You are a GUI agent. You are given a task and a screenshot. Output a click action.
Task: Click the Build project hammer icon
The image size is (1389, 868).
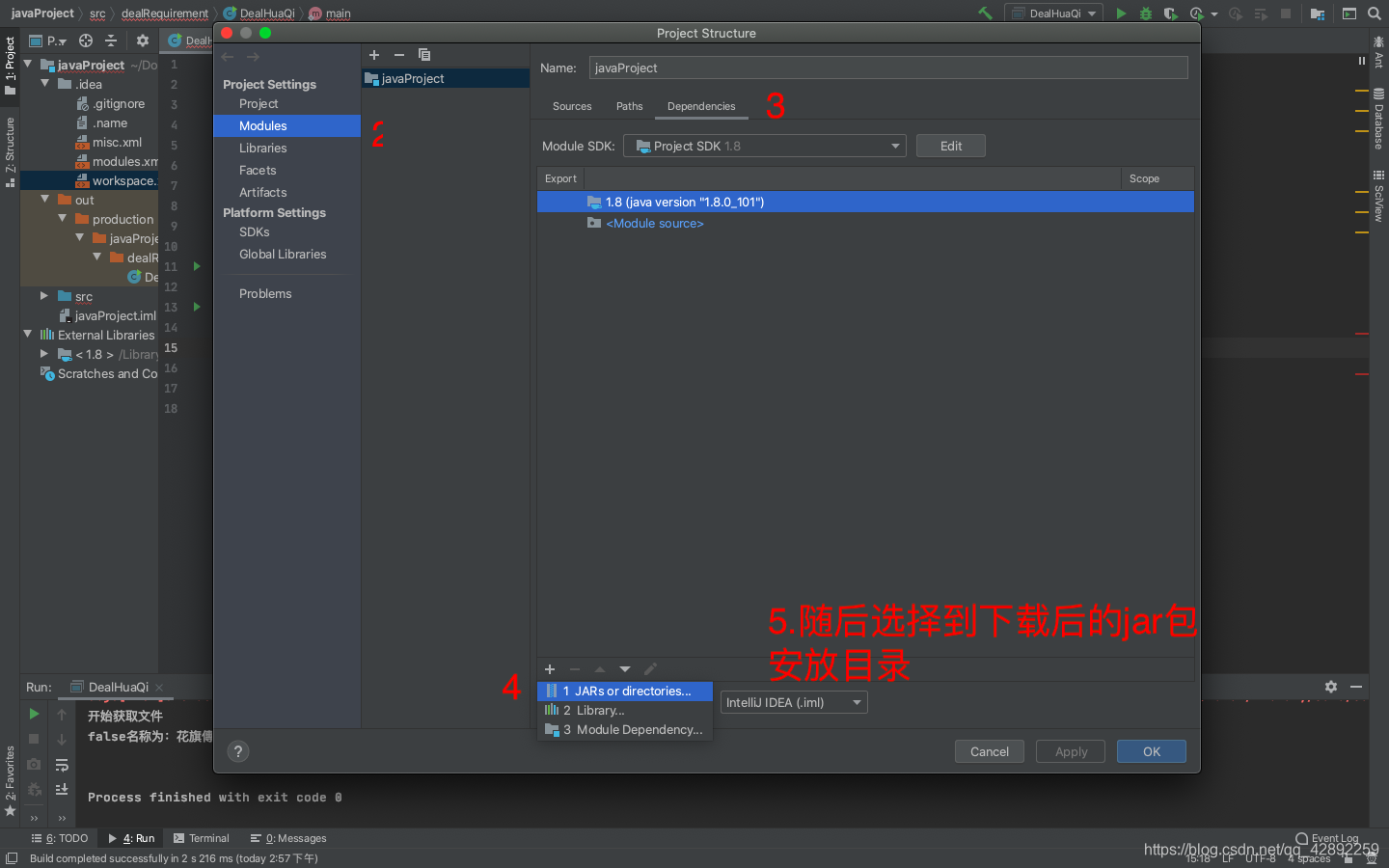(x=985, y=14)
